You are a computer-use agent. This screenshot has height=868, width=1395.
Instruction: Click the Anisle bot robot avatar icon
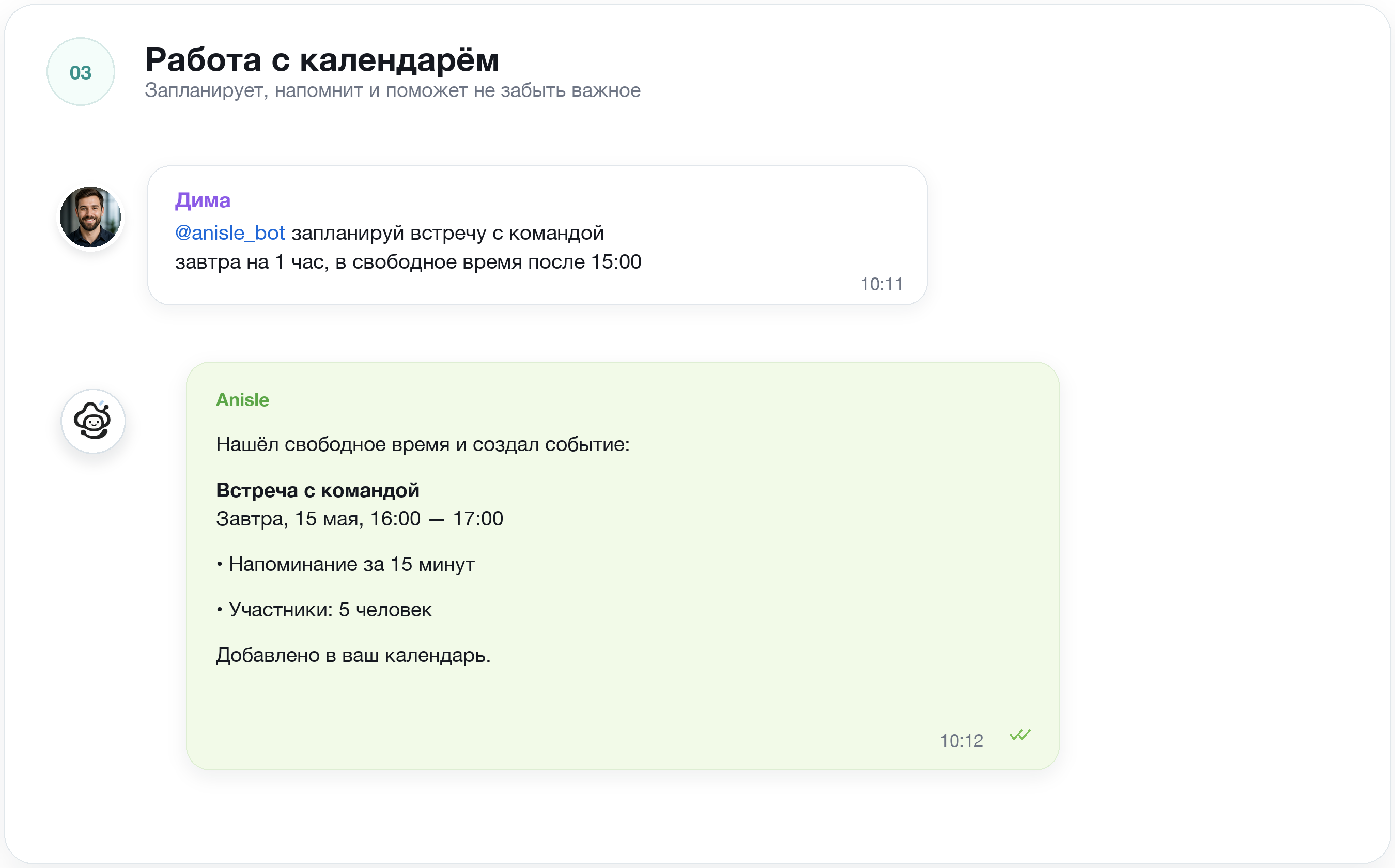[x=93, y=421]
